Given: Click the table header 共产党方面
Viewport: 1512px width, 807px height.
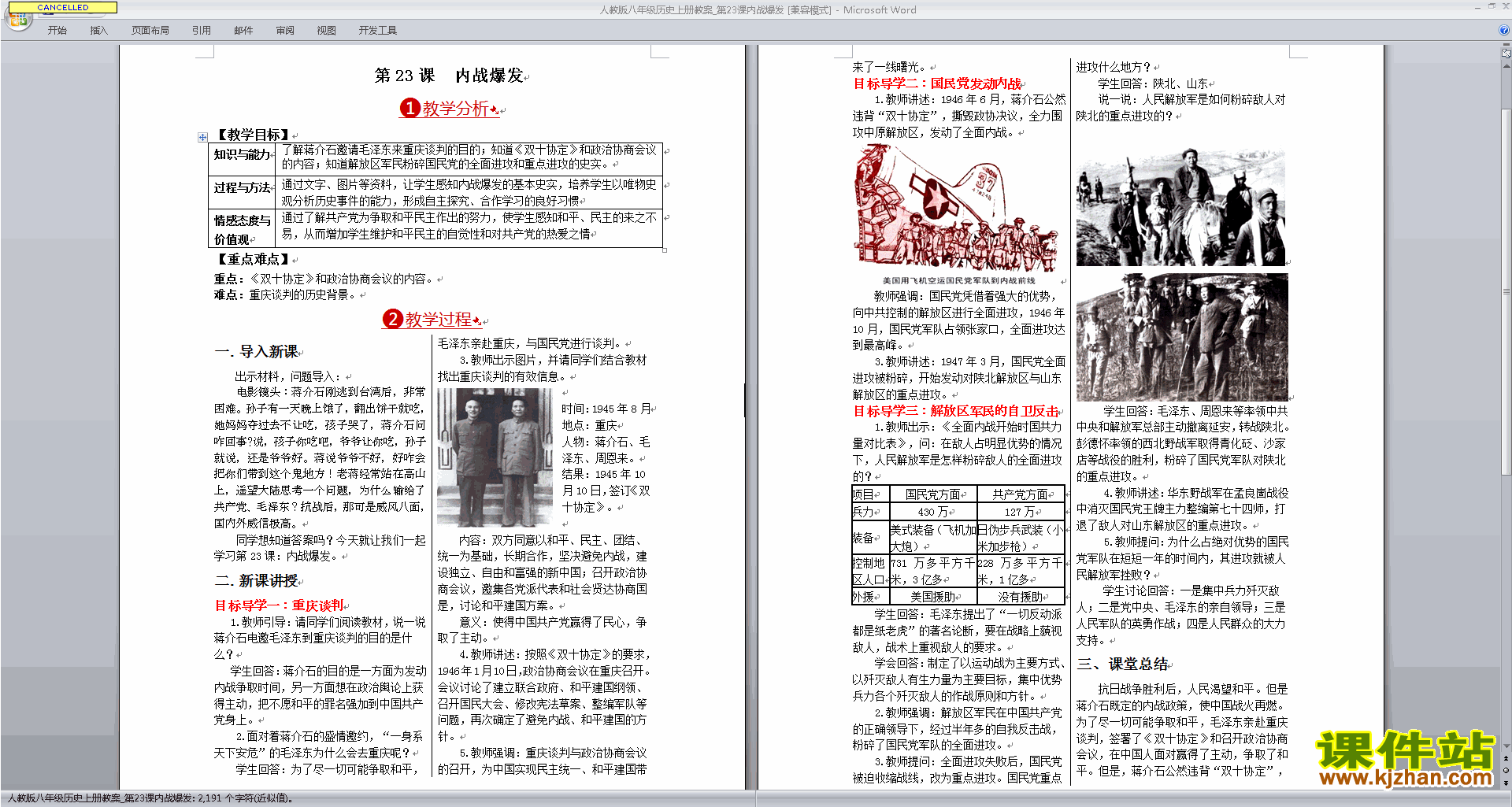Looking at the screenshot, I should point(1020,494).
